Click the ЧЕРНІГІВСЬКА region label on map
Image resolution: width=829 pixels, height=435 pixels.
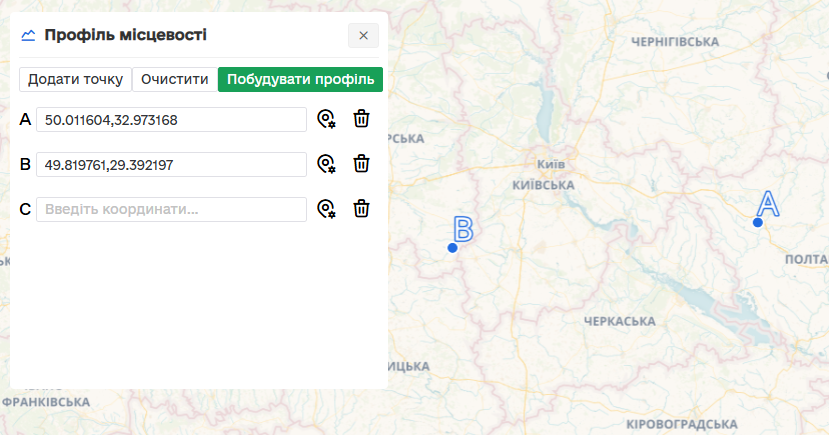coord(676,42)
